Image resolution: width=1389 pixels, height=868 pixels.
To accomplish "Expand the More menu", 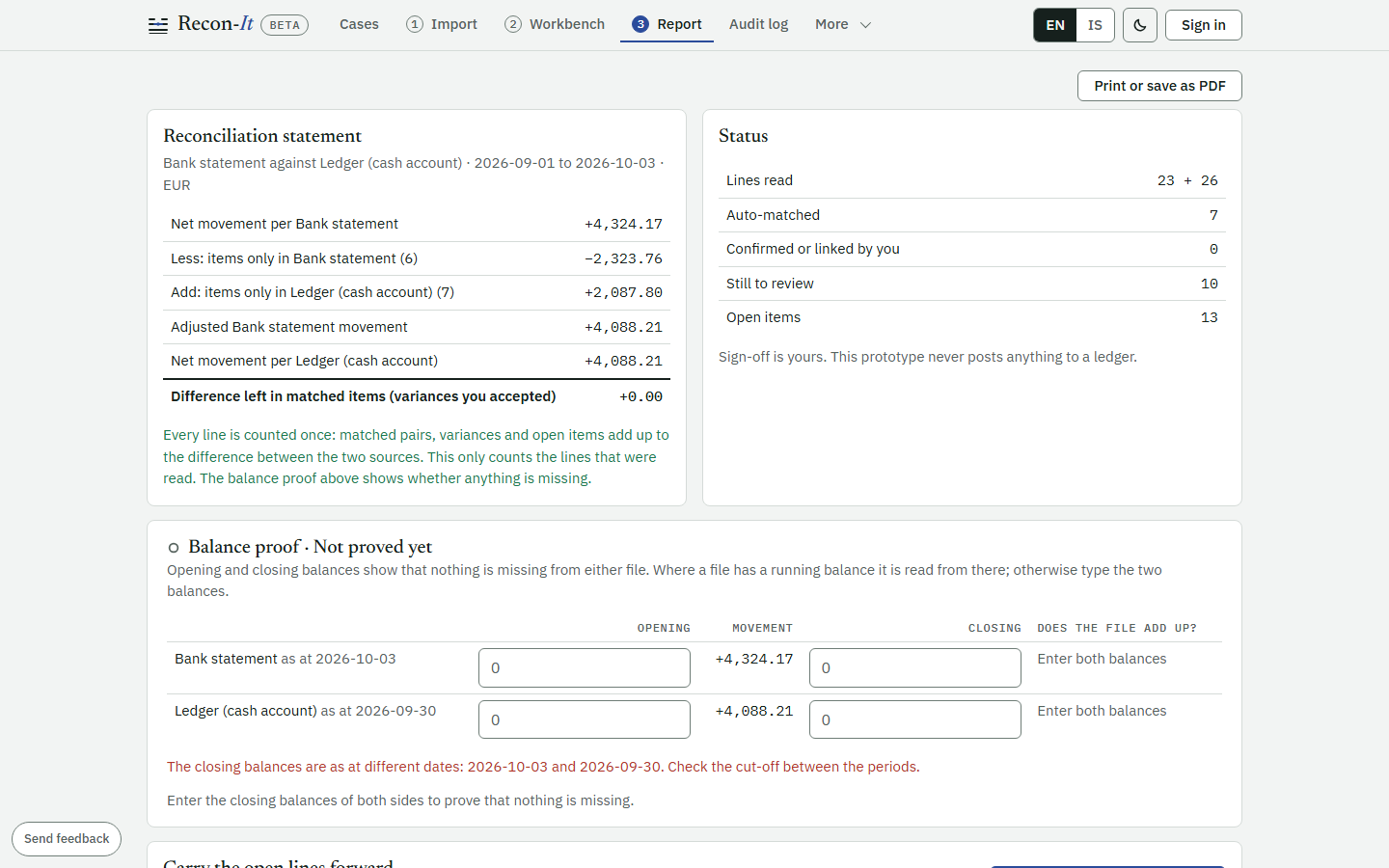I will coord(843,24).
